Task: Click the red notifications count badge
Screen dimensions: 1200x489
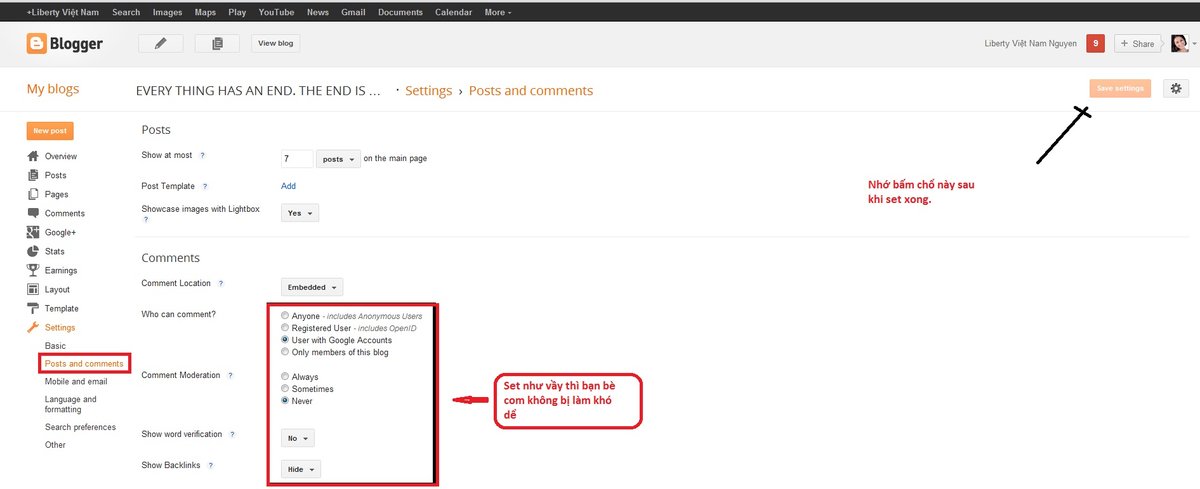Action: (x=1096, y=43)
